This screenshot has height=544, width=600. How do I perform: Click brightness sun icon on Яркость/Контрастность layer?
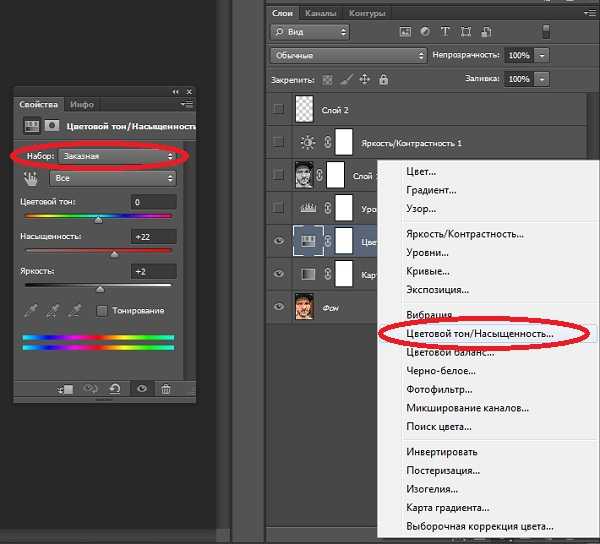pos(308,142)
